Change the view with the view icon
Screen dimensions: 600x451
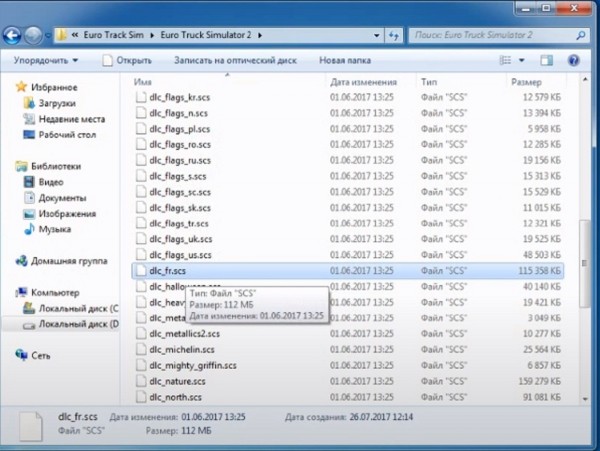(x=505, y=60)
